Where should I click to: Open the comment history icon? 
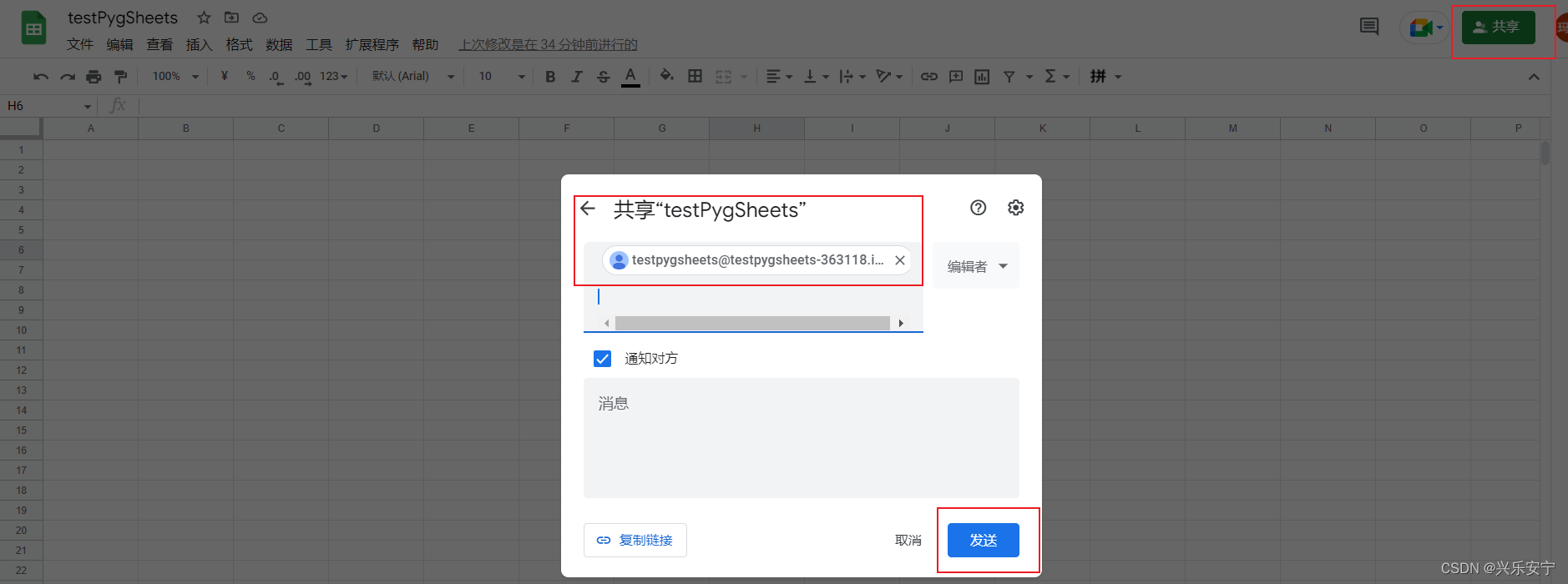(x=1369, y=27)
